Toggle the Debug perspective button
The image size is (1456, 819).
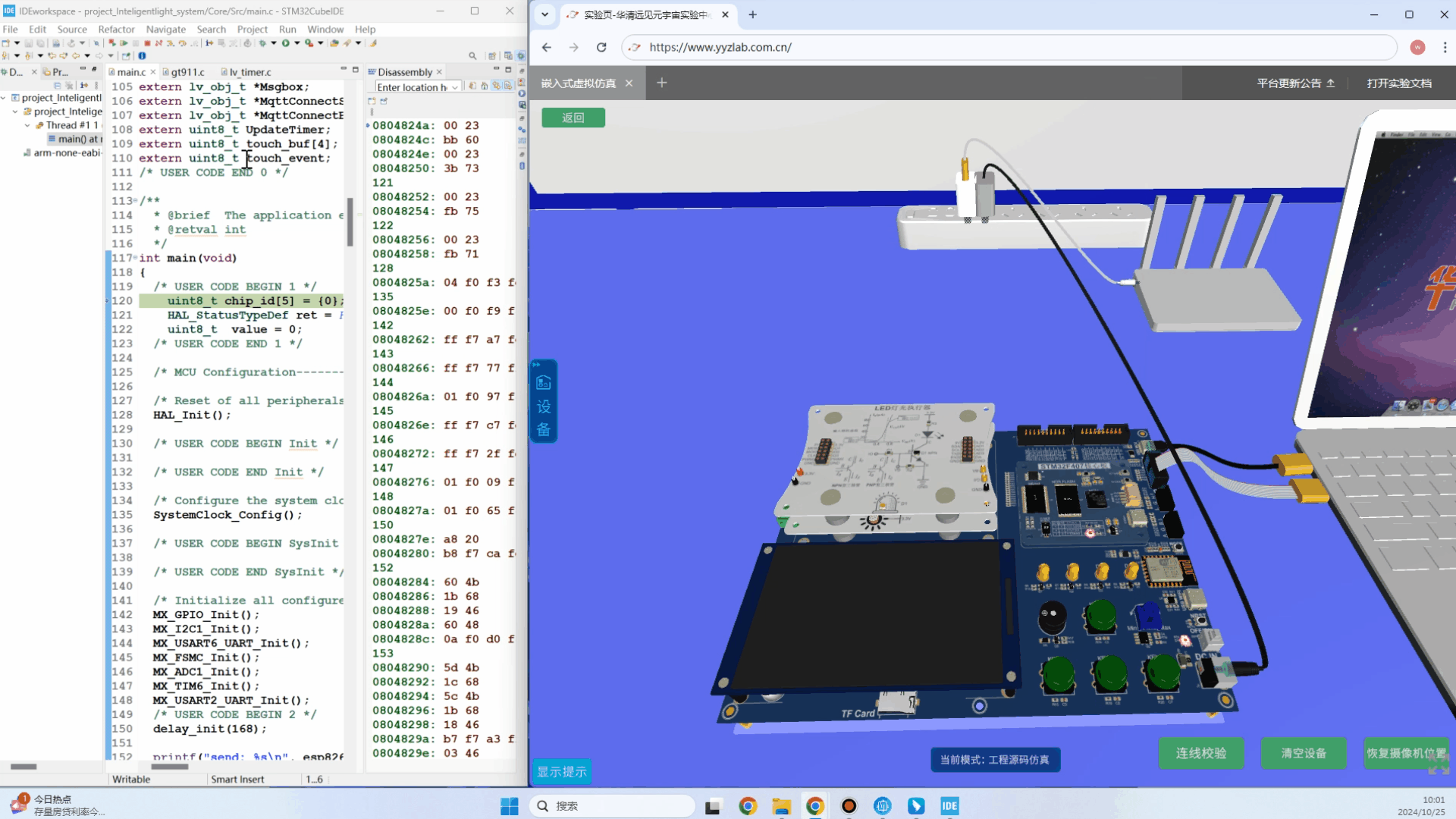click(520, 55)
